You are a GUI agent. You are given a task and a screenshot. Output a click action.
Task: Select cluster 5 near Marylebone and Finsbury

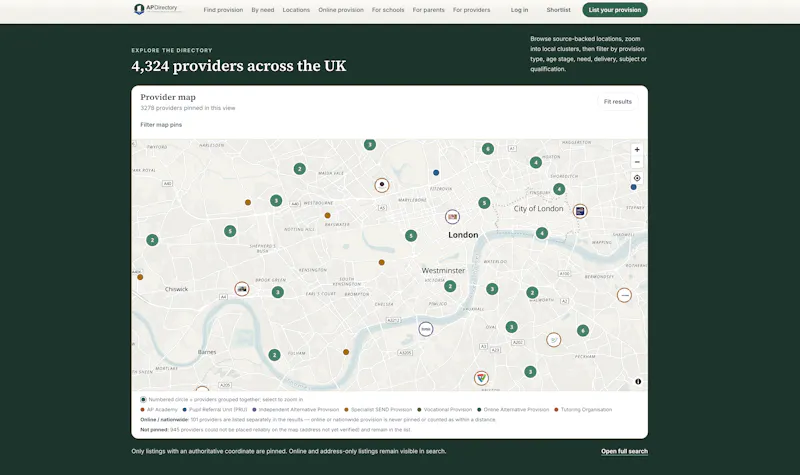coord(484,203)
